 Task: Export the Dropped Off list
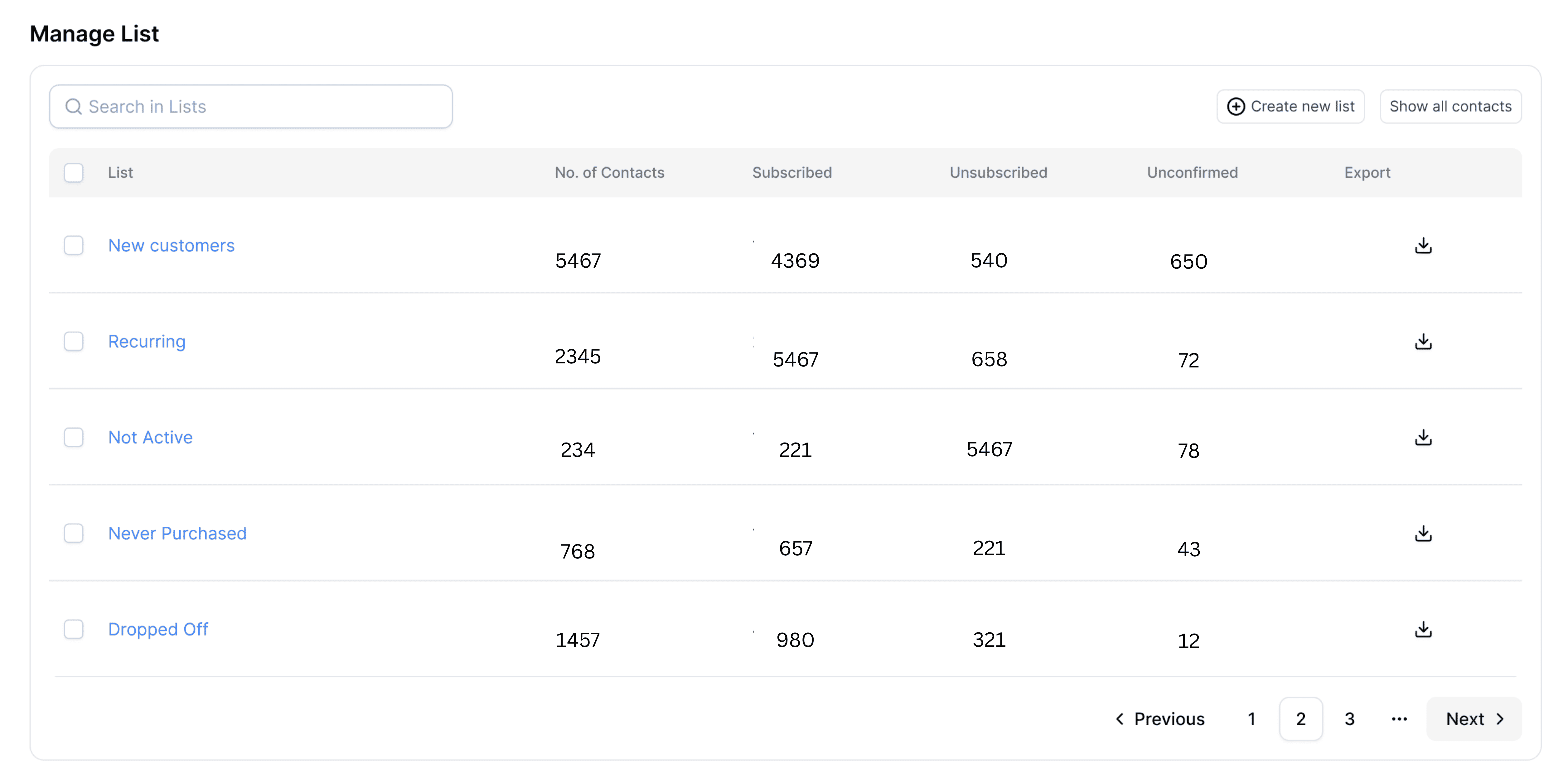(1423, 629)
